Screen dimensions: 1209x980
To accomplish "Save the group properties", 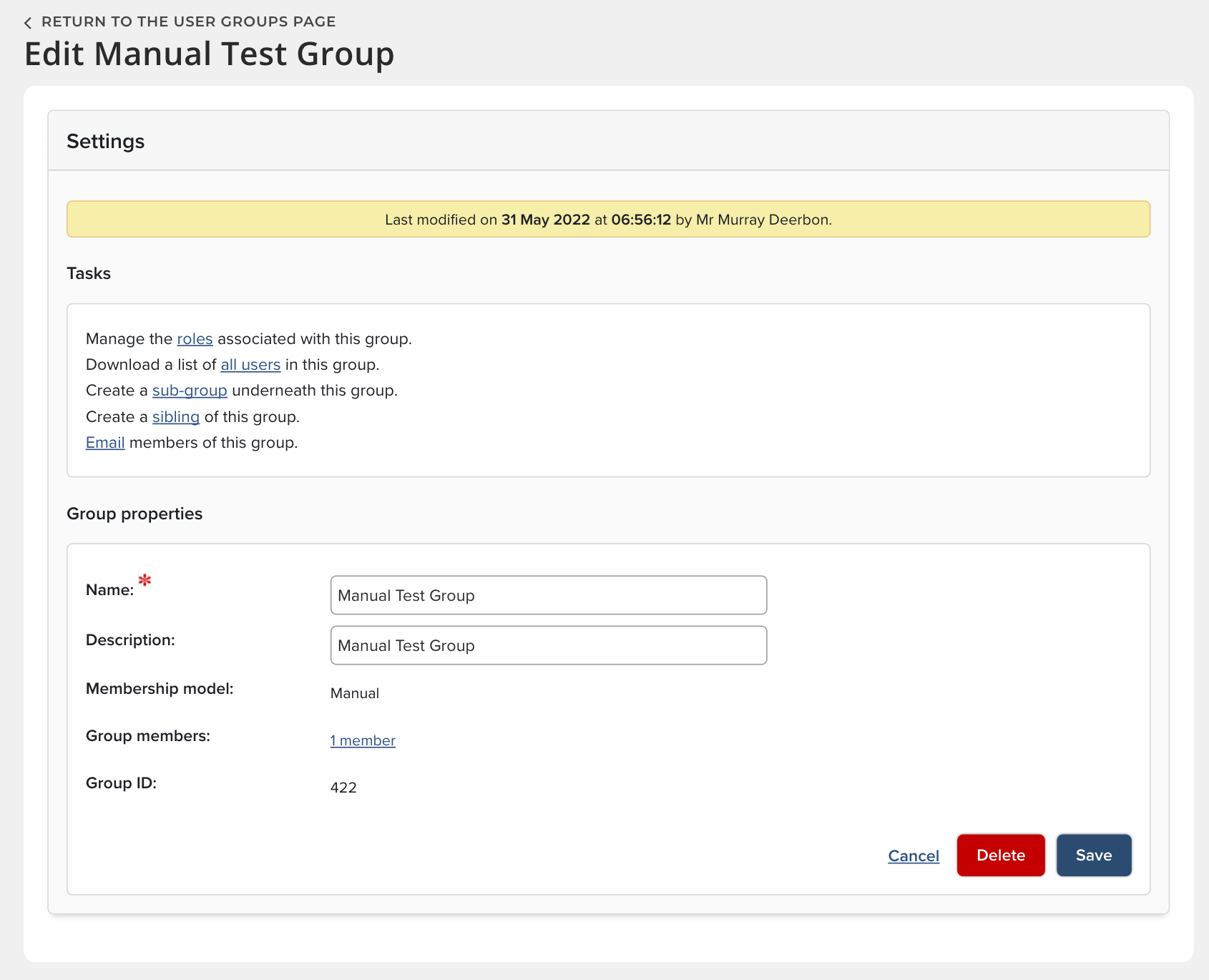I will pyautogui.click(x=1093, y=856).
